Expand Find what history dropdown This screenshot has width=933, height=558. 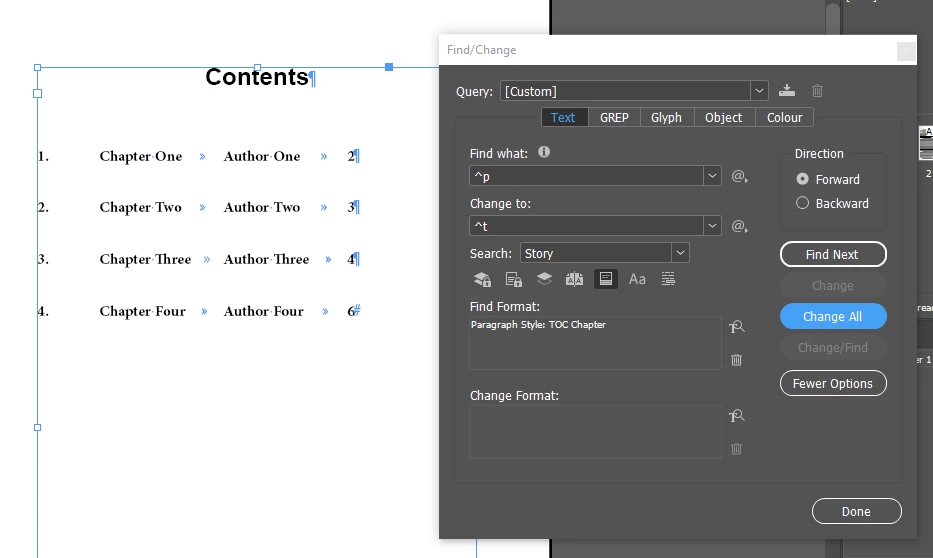point(712,176)
